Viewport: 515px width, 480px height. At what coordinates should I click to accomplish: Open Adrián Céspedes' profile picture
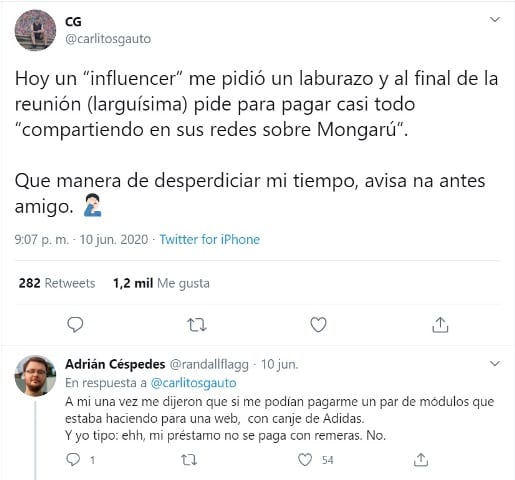coord(35,376)
